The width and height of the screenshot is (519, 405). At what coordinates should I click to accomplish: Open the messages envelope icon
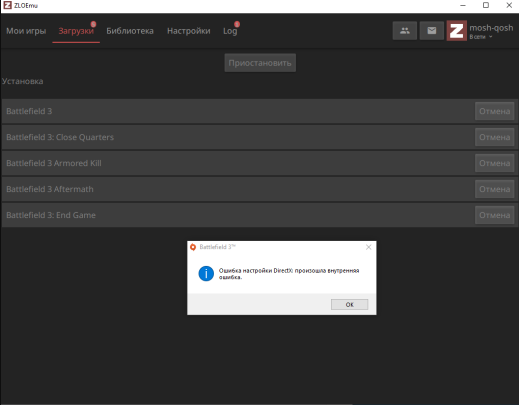tap(432, 31)
